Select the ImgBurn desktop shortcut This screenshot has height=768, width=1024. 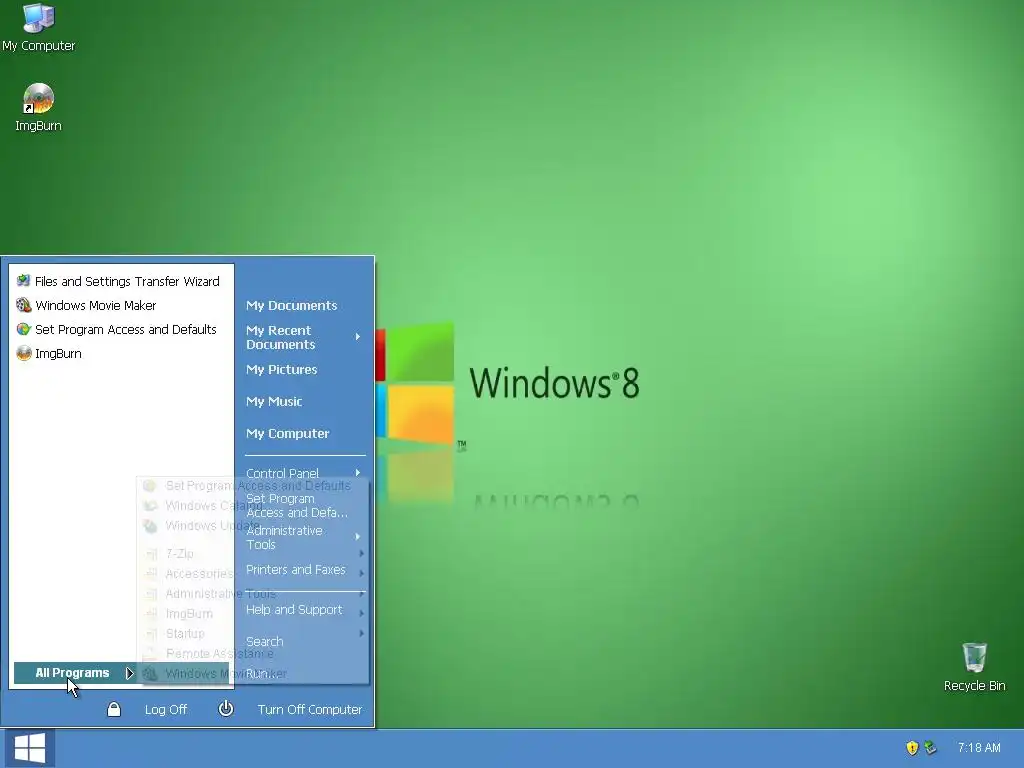tap(39, 108)
